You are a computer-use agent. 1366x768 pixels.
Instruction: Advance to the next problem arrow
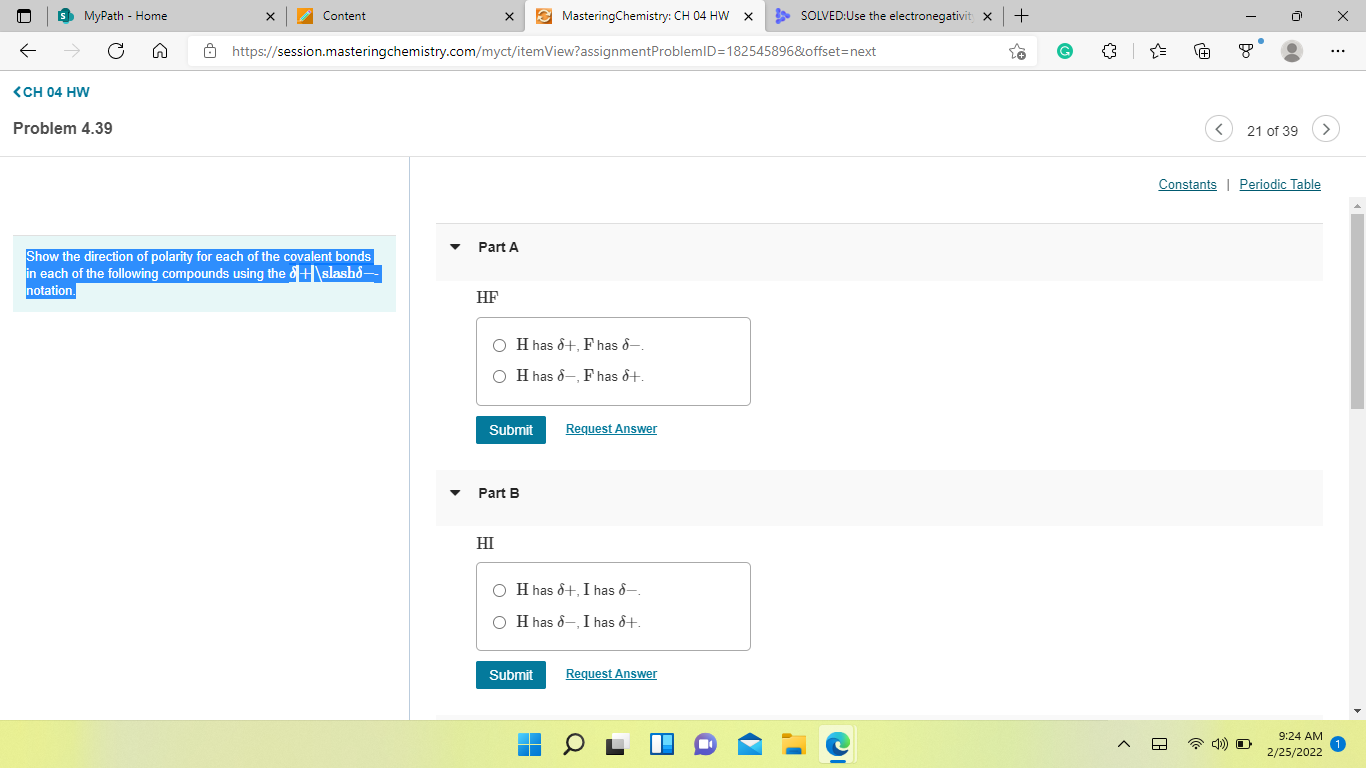[x=1326, y=129]
